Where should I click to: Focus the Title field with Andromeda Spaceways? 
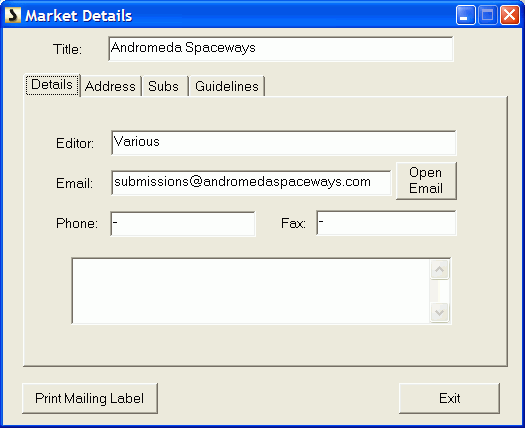click(281, 49)
